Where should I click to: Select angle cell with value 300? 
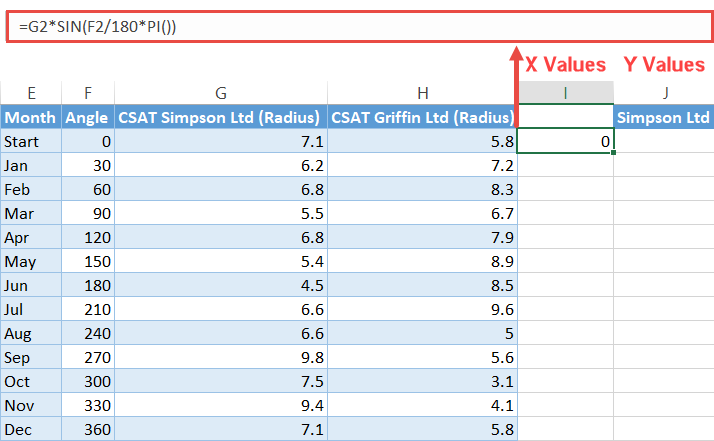[x=88, y=381]
